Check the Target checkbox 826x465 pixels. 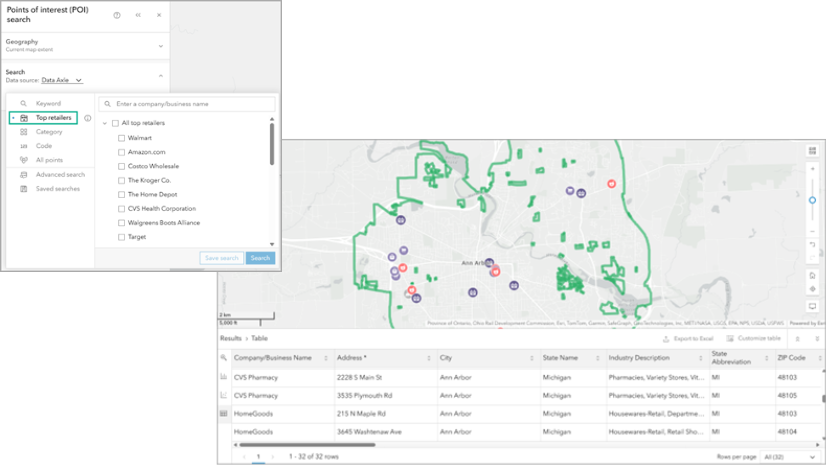point(122,238)
